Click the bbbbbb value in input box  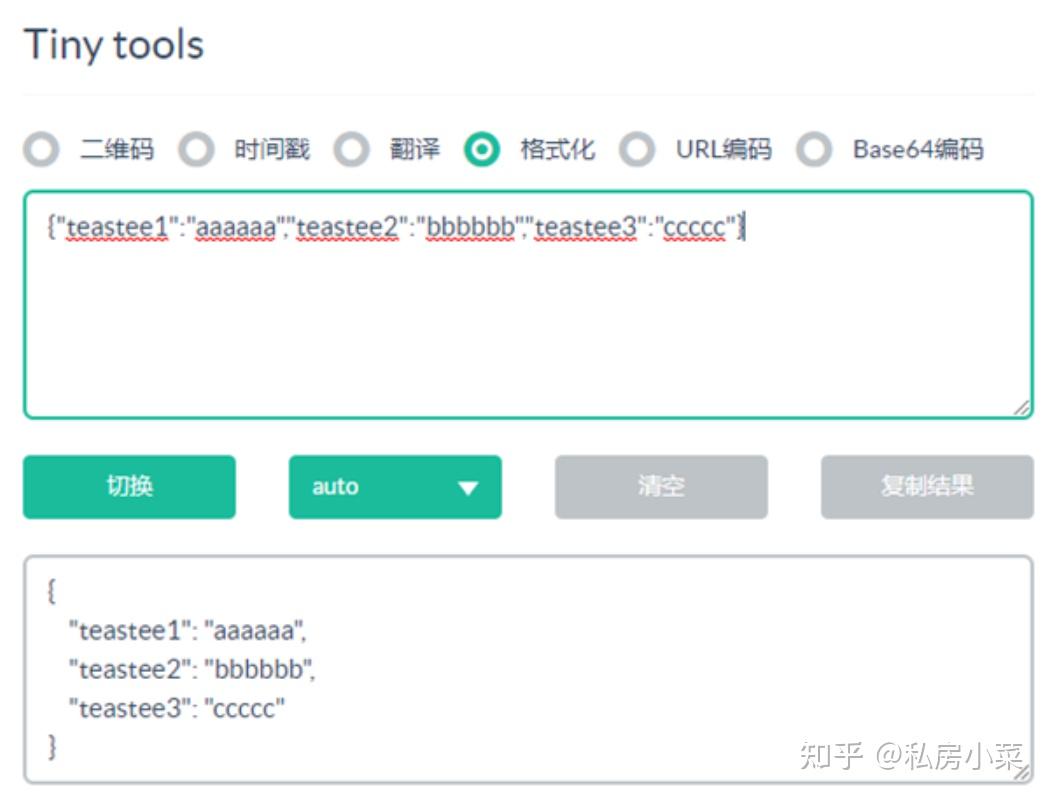coord(468,229)
